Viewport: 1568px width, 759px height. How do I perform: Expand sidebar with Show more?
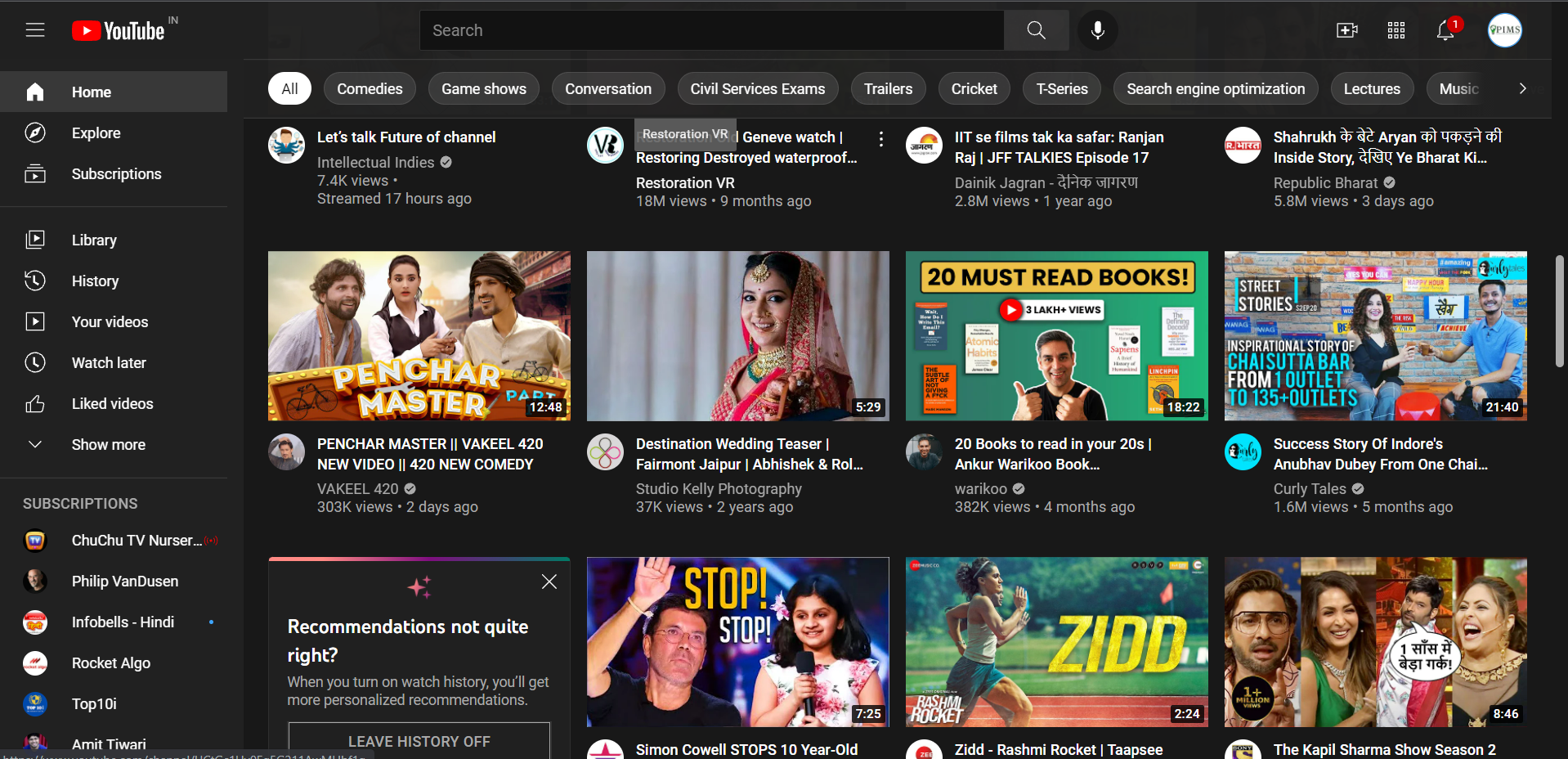point(114,444)
